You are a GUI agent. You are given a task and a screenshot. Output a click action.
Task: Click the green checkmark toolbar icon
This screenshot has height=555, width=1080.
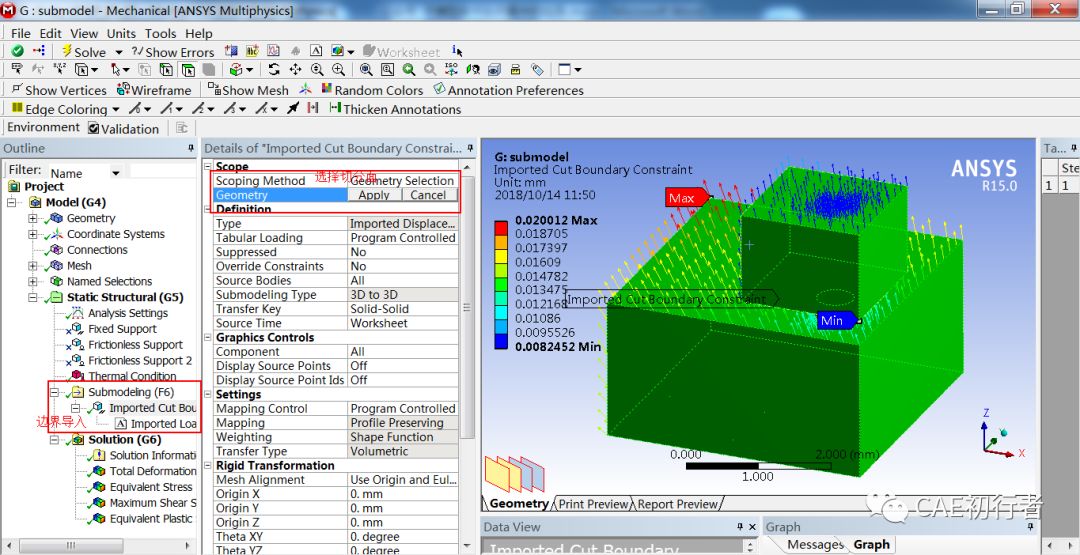(x=18, y=52)
